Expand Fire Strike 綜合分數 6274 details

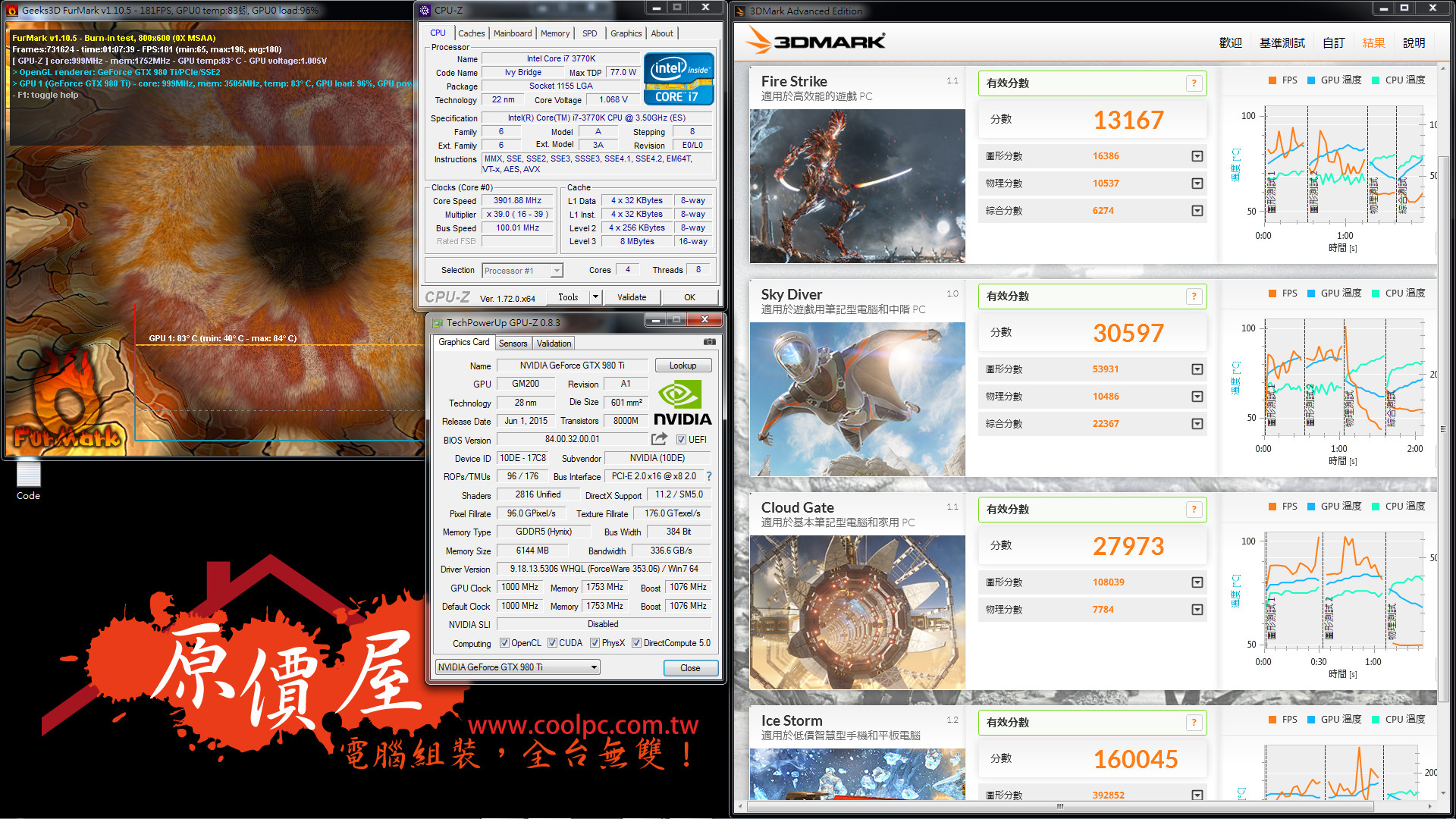point(1197,211)
